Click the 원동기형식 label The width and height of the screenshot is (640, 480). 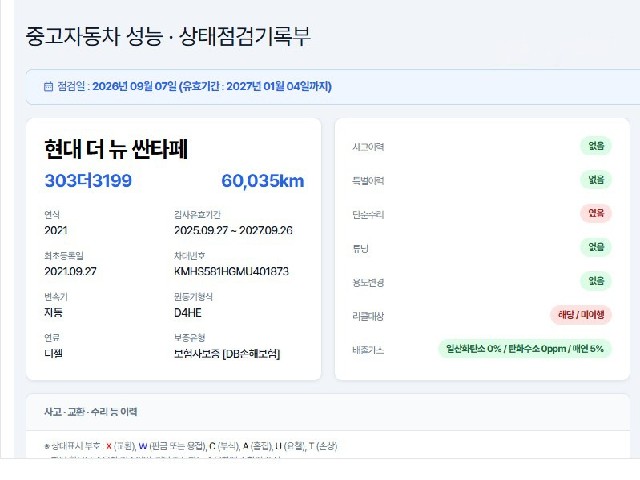point(193,296)
